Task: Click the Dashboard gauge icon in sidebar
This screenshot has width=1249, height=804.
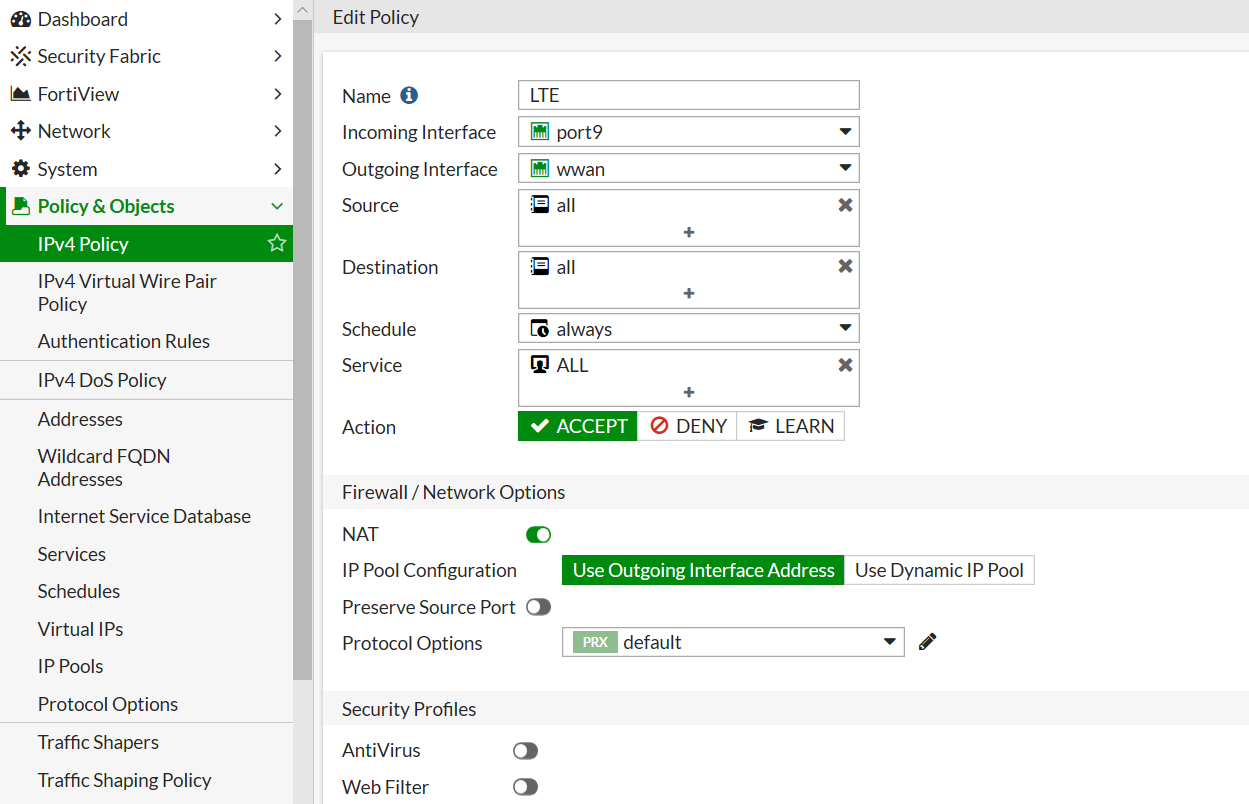Action: click(x=20, y=19)
